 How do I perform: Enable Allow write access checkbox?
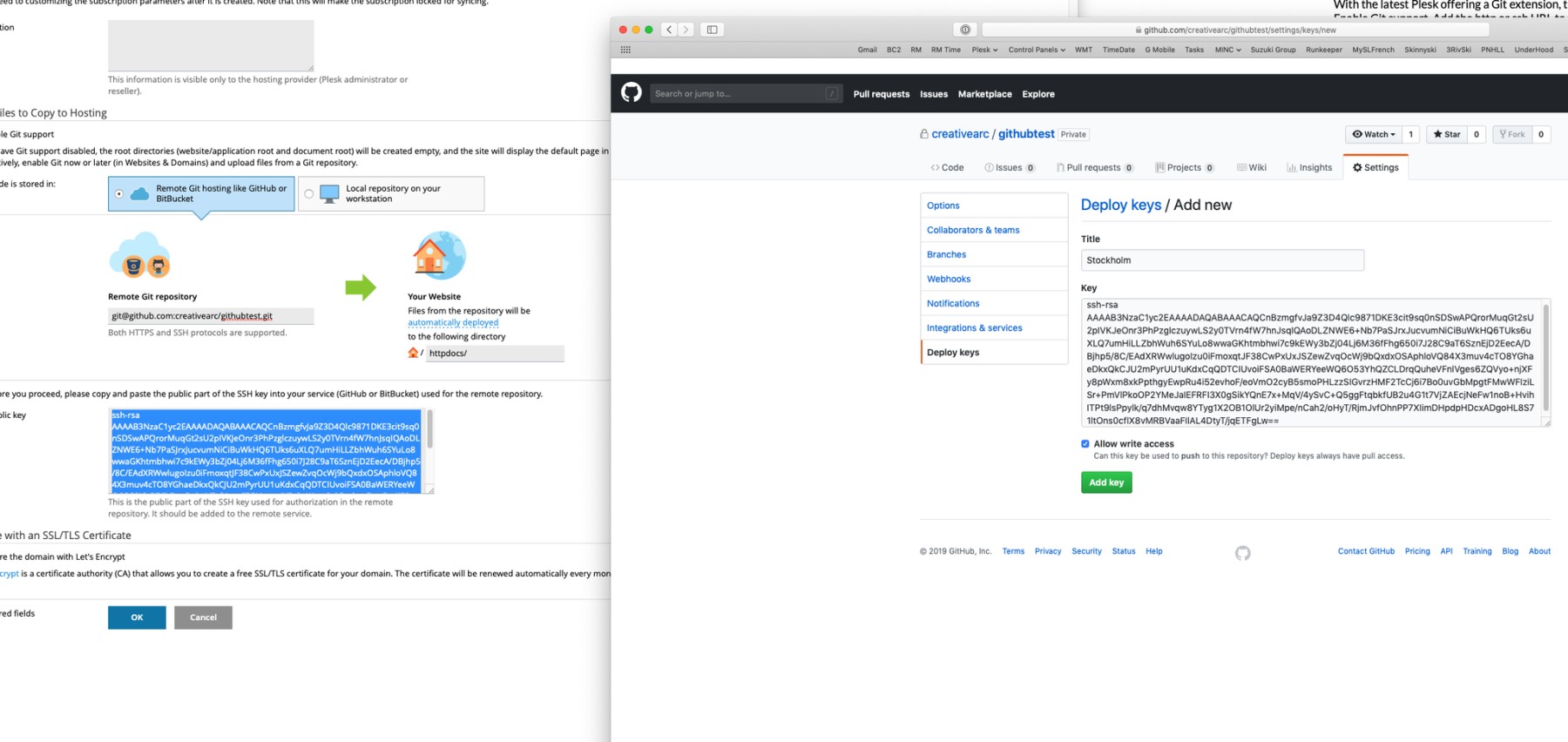1085,444
